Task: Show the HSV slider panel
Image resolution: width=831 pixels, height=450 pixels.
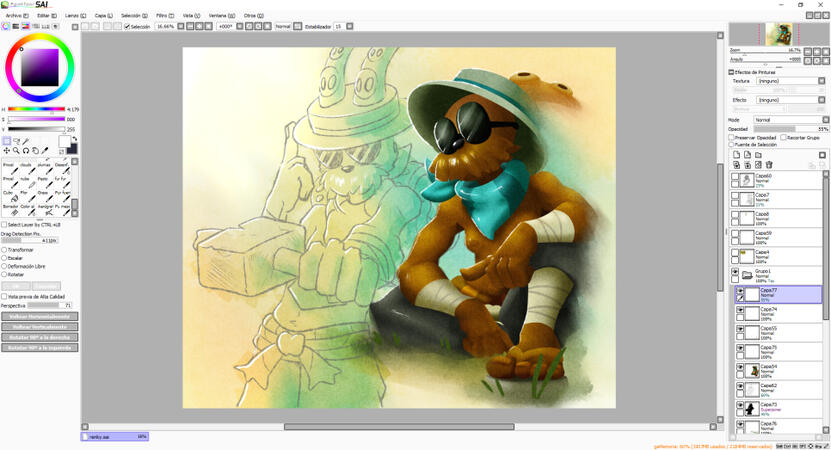Action: (25, 26)
